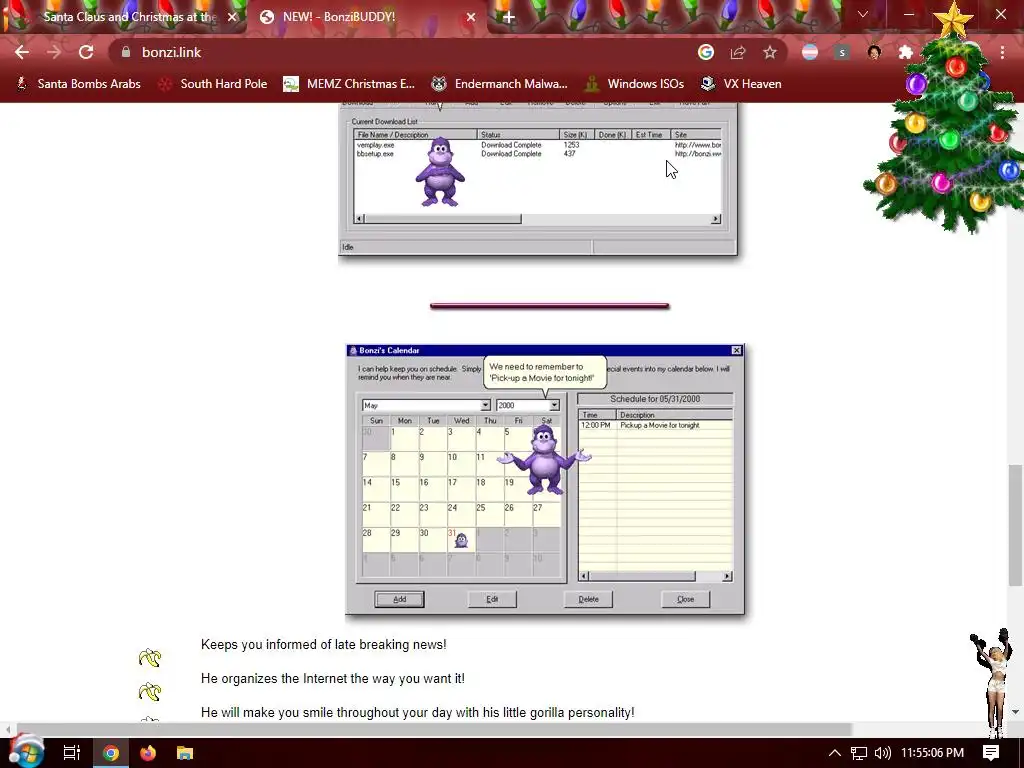Screen dimensions: 1024x768
Task: Open the South Hard Pole bookmark
Action: 214,84
